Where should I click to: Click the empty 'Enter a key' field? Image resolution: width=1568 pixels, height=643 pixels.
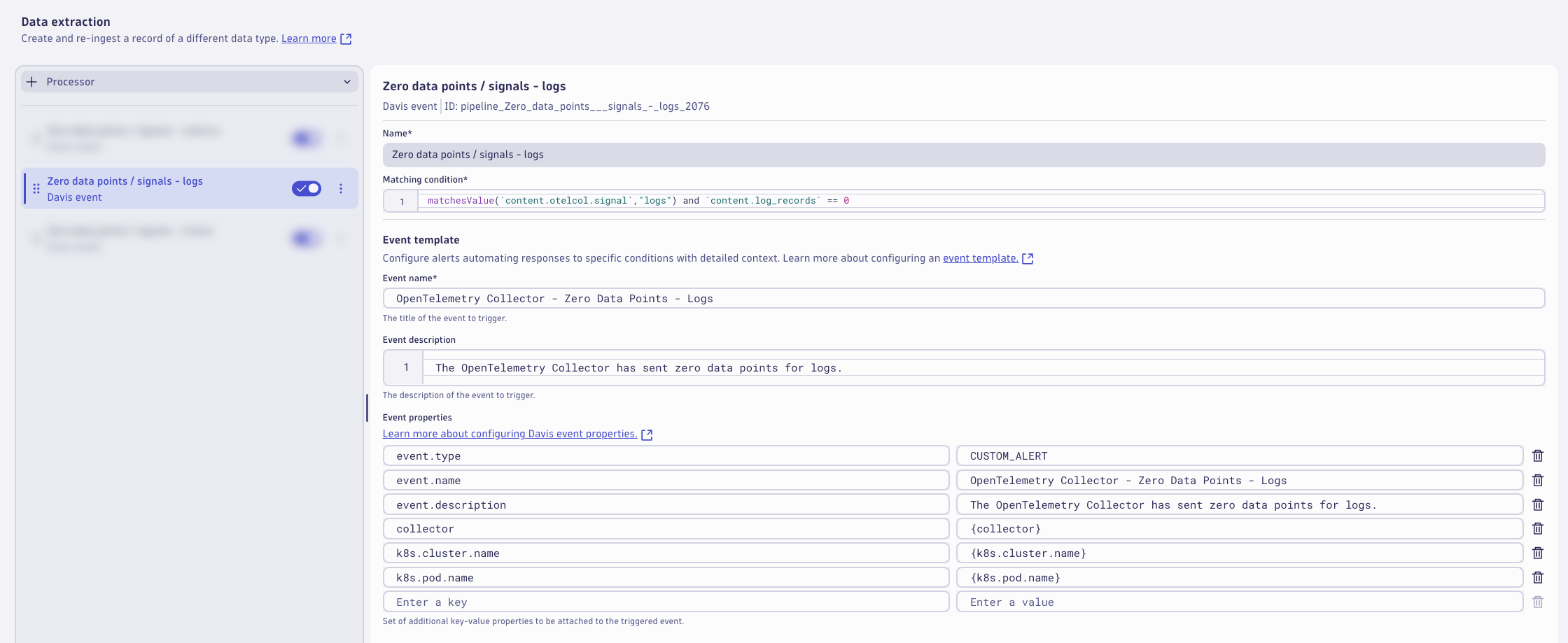click(666, 602)
